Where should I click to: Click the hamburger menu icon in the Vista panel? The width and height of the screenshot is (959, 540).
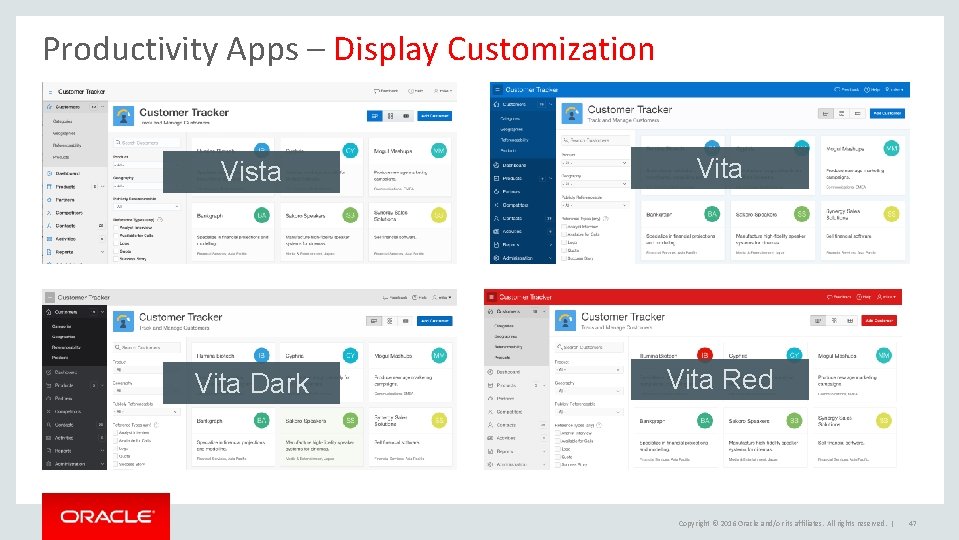tap(50, 92)
